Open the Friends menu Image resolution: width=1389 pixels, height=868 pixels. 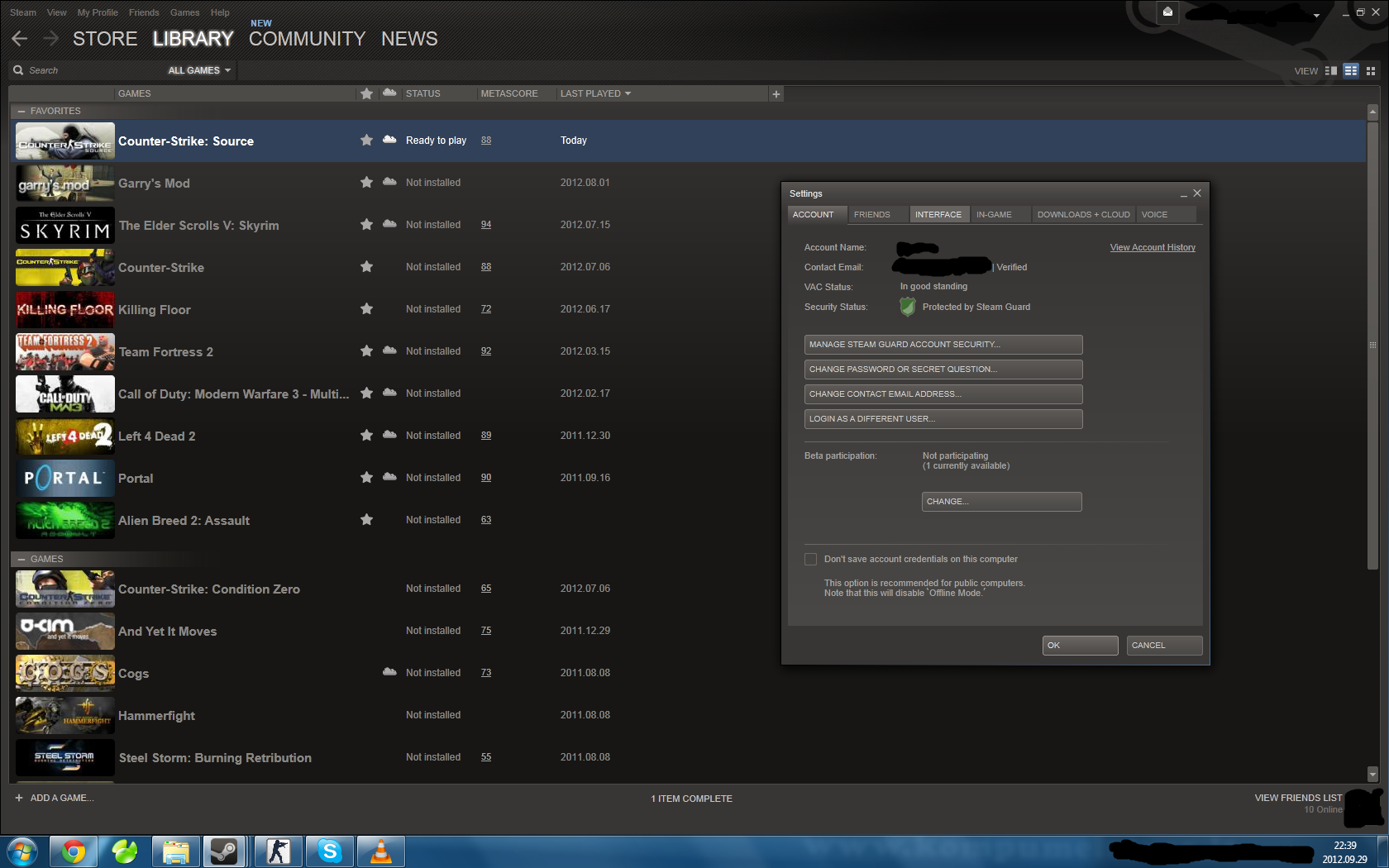(x=144, y=12)
